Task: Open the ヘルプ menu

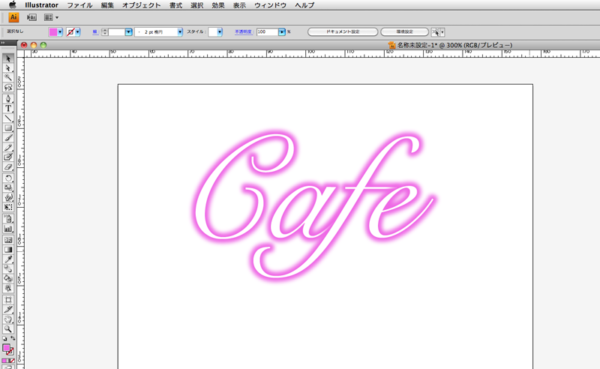Action: click(x=305, y=5)
